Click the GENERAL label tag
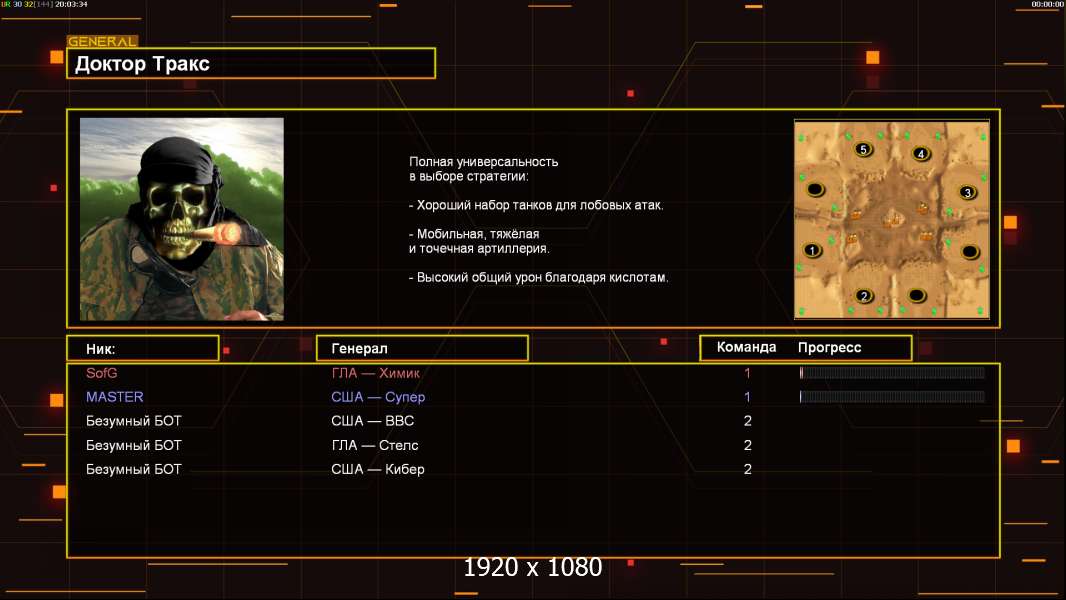 tap(102, 41)
